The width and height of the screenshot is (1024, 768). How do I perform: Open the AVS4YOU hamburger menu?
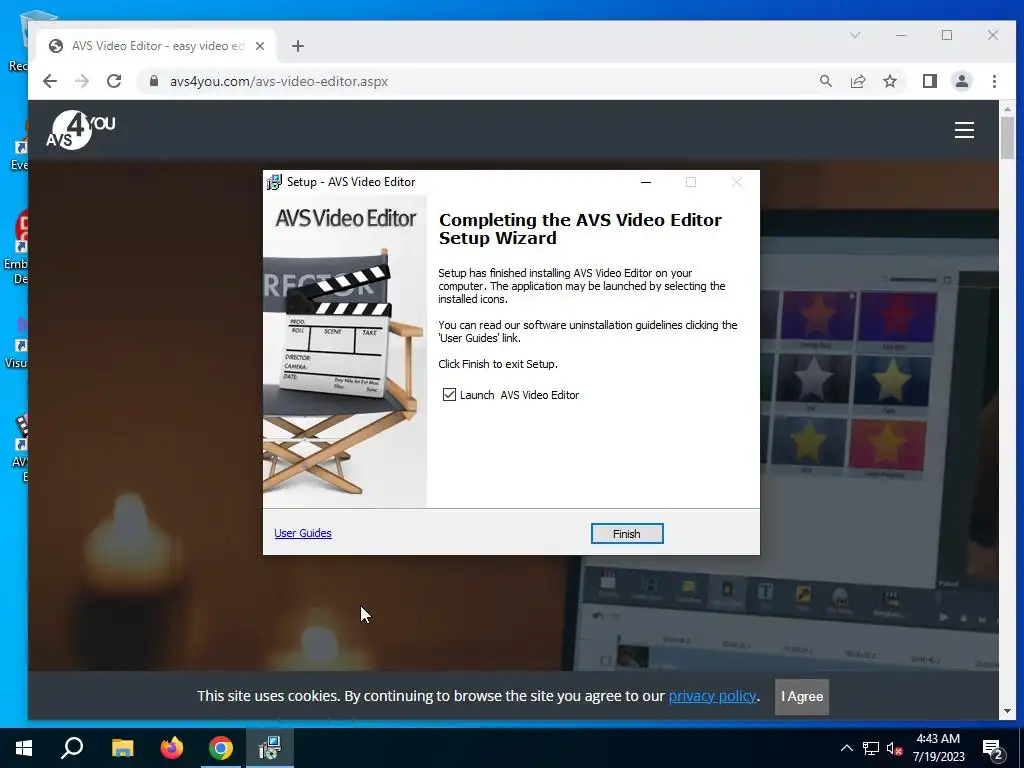[964, 130]
